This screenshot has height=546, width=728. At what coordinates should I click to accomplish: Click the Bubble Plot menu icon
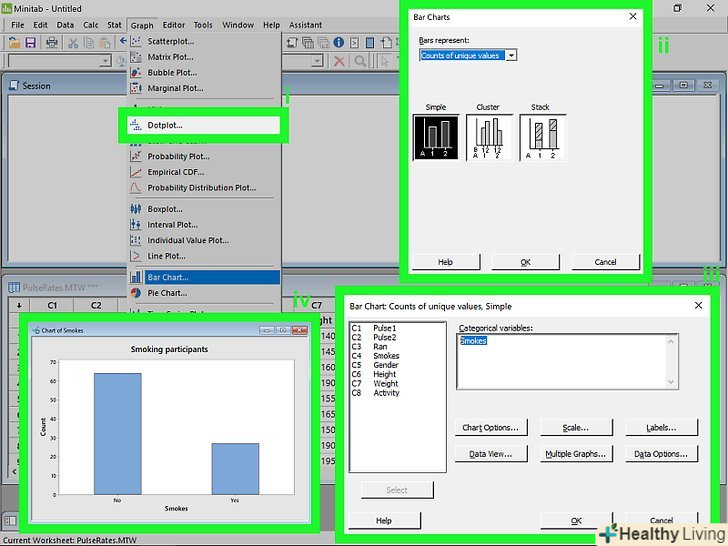point(136,72)
